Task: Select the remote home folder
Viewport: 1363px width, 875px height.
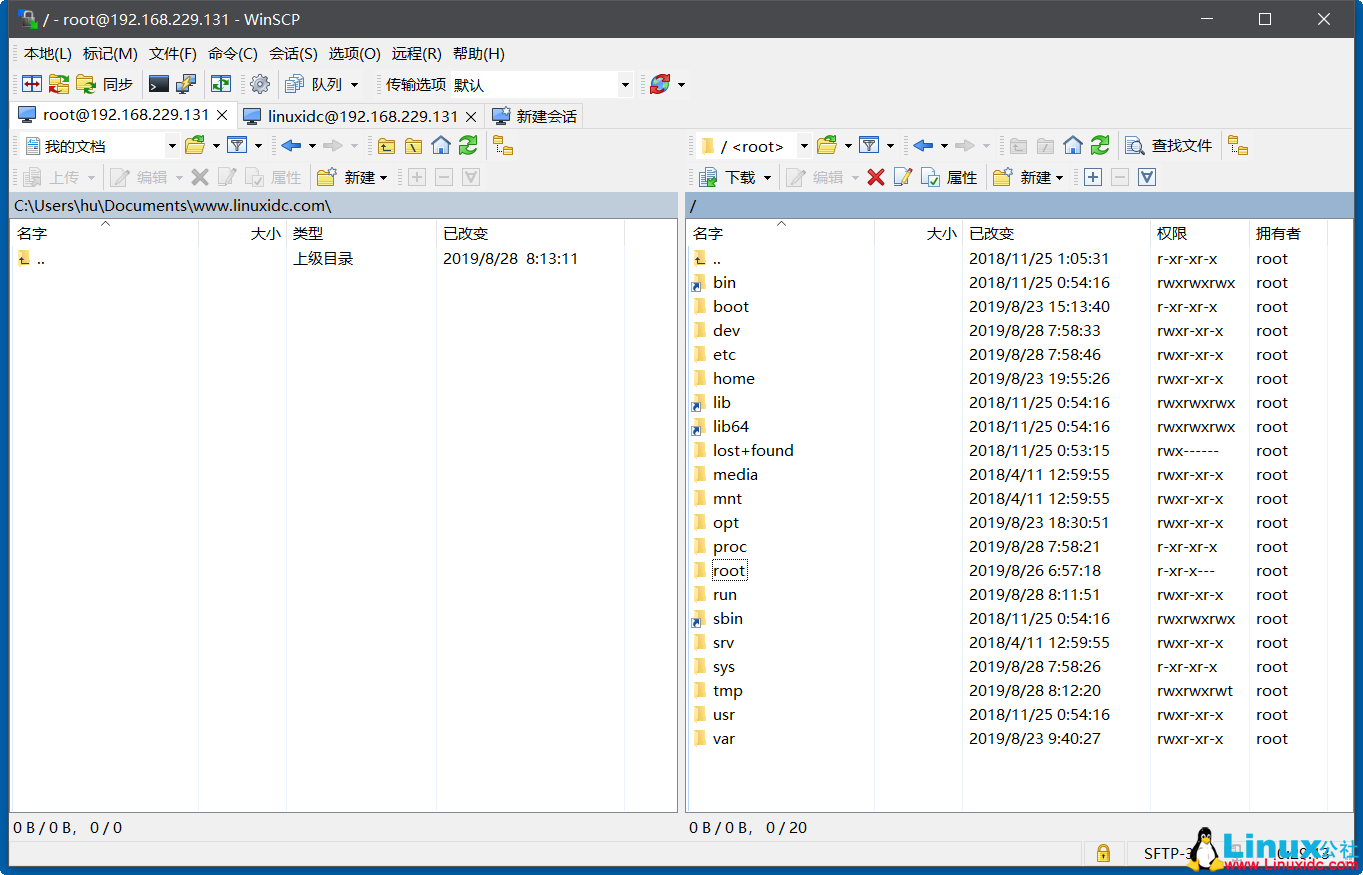Action: point(733,379)
